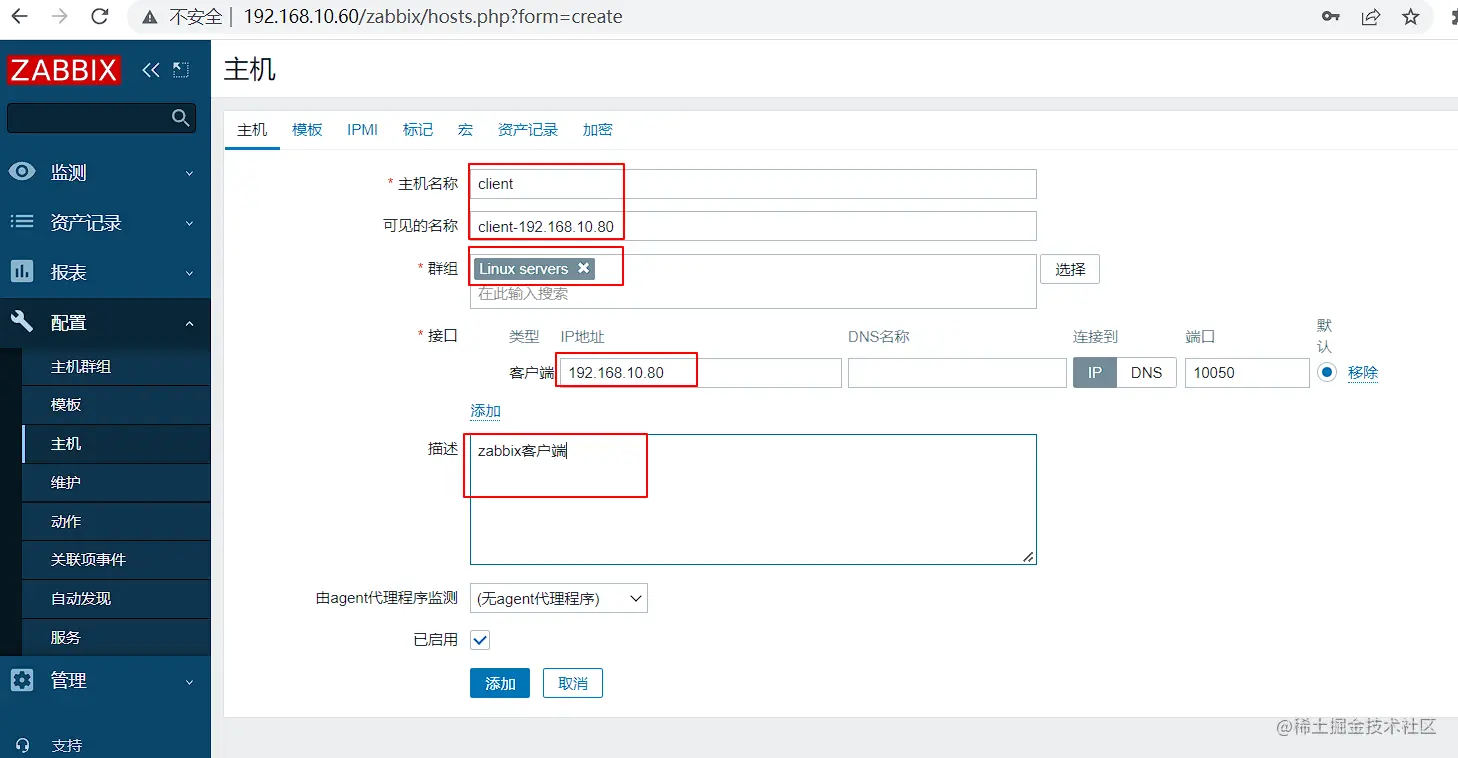Image resolution: width=1458 pixels, height=758 pixels.
Task: Switch to the 资产记录 tab
Action: click(528, 130)
